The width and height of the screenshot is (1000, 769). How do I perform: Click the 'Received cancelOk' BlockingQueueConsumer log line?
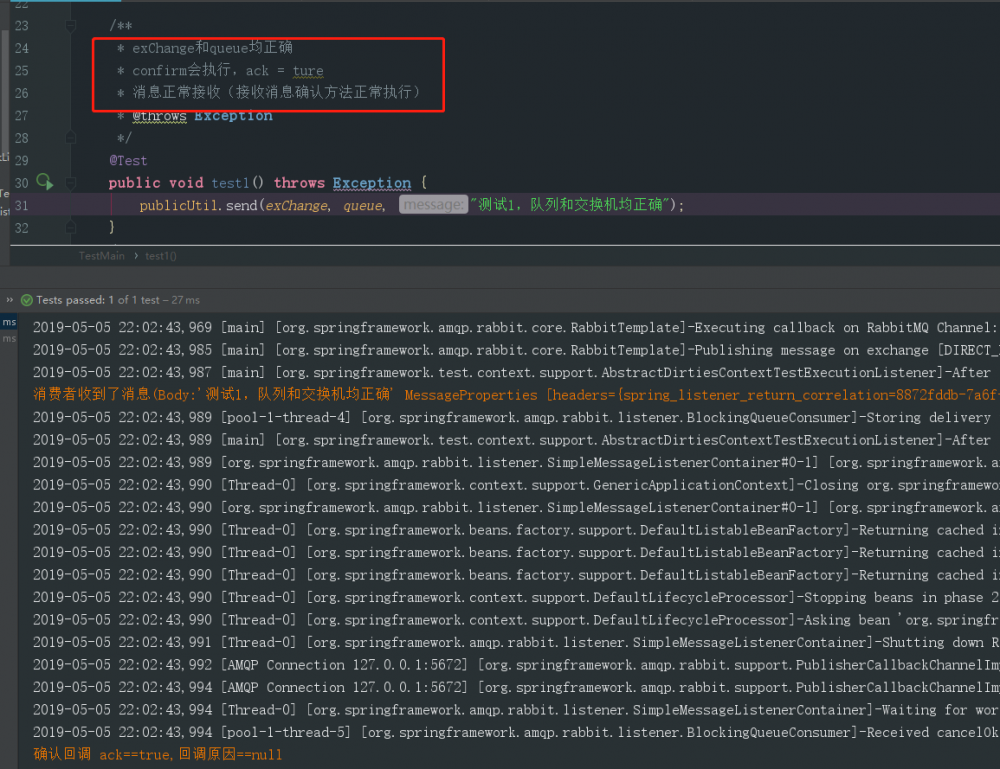pyautogui.click(x=516, y=732)
